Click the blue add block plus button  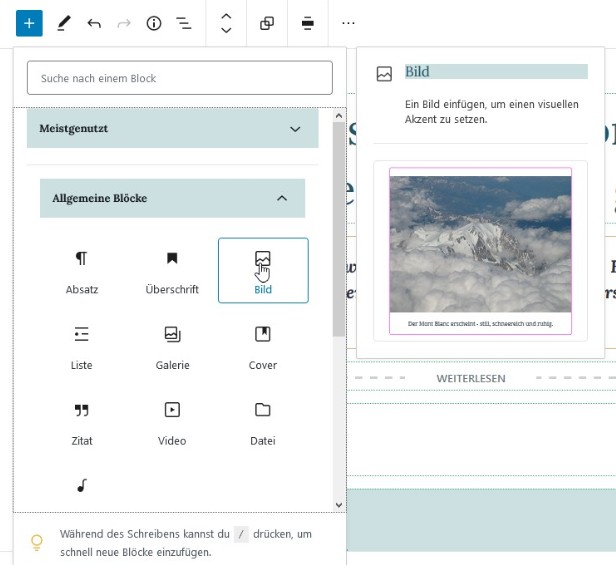point(29,23)
